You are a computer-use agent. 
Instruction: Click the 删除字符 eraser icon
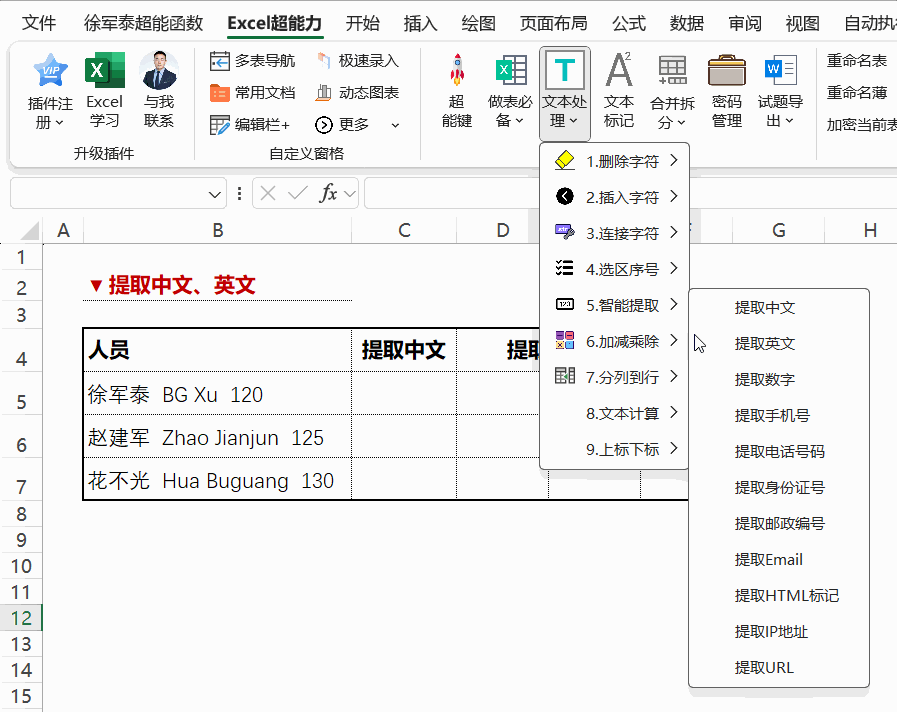click(565, 161)
